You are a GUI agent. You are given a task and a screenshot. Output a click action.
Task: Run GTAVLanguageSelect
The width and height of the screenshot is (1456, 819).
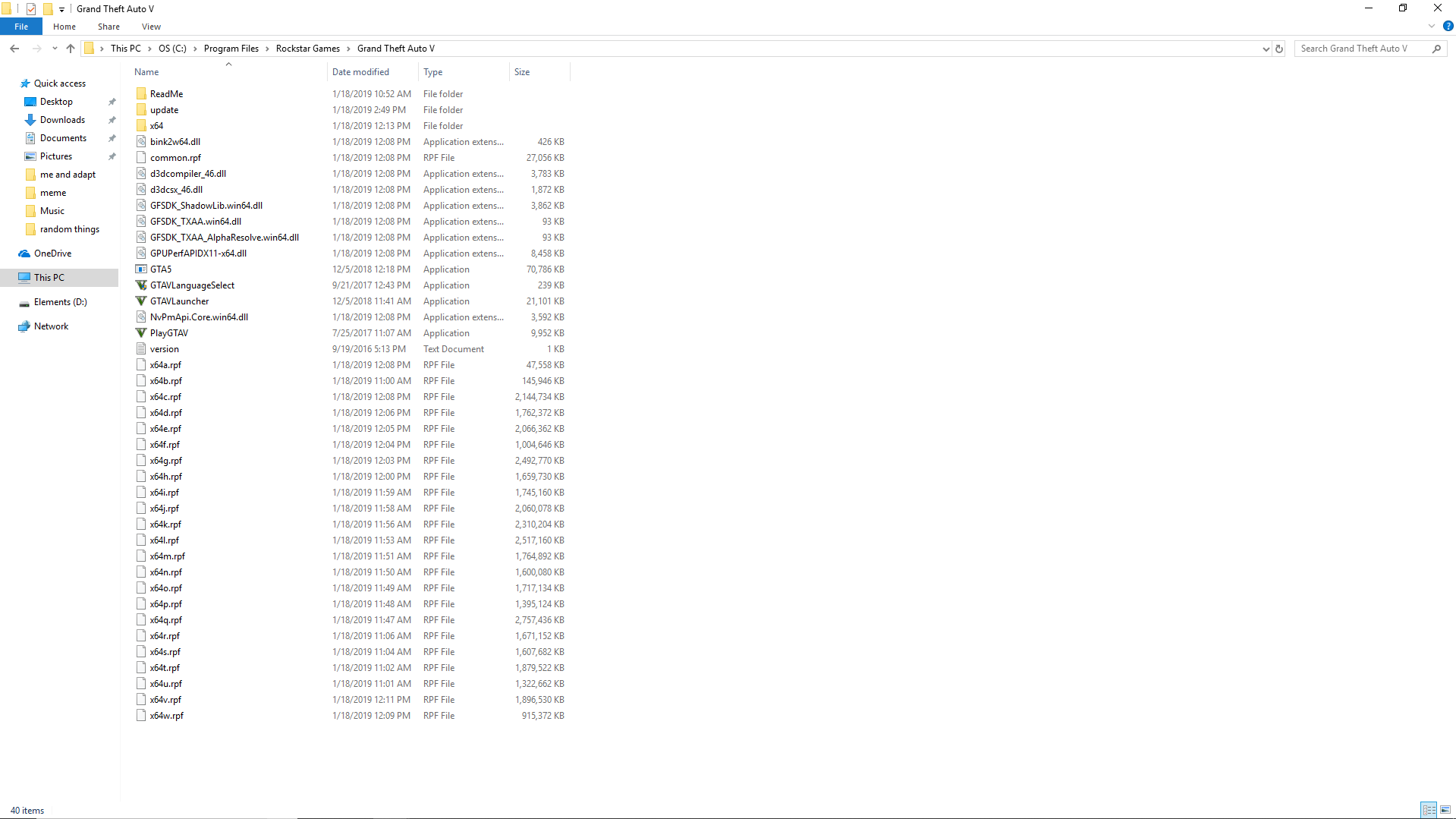[191, 285]
